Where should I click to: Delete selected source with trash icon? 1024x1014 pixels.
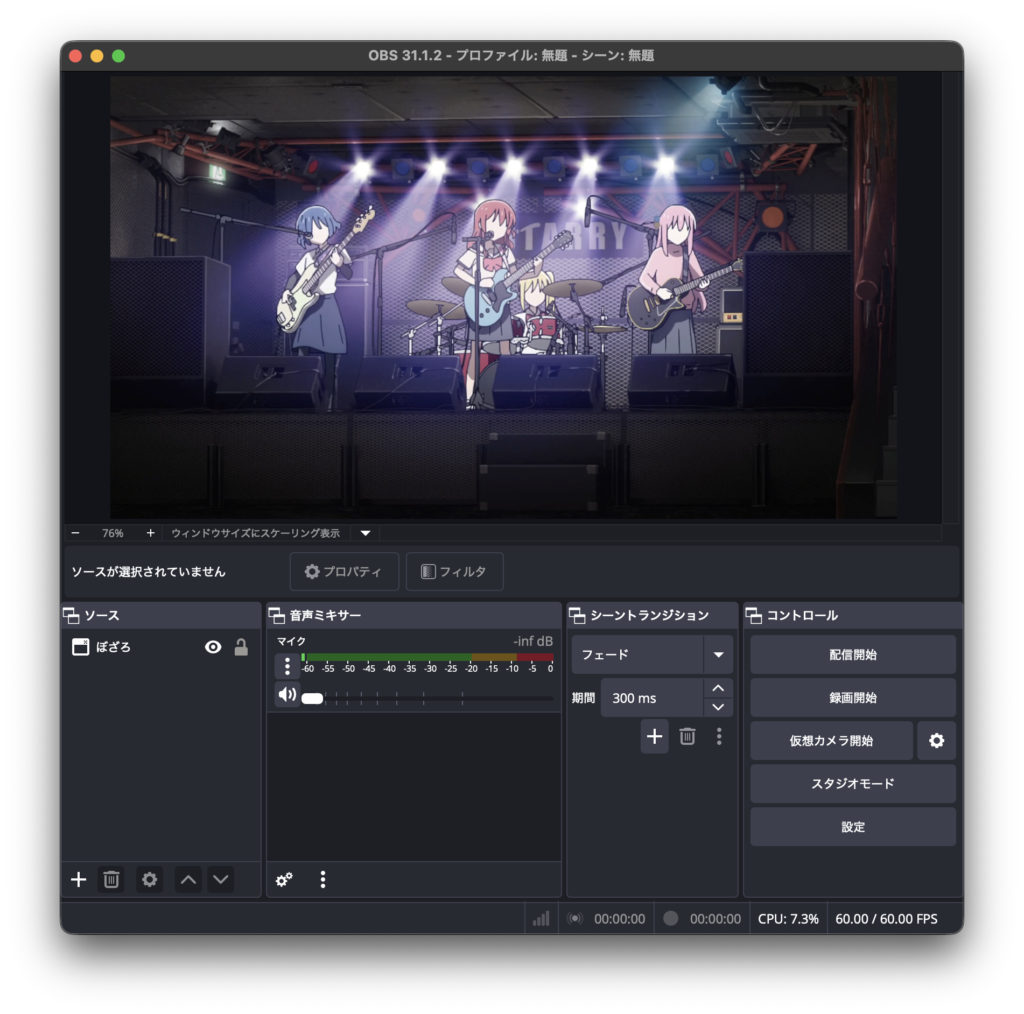click(x=111, y=880)
